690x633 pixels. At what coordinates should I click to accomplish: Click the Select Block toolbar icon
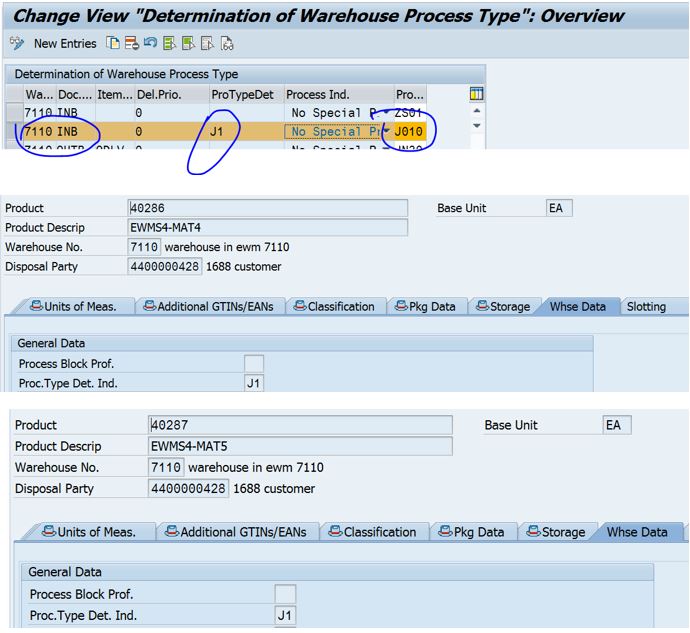[x=188, y=44]
